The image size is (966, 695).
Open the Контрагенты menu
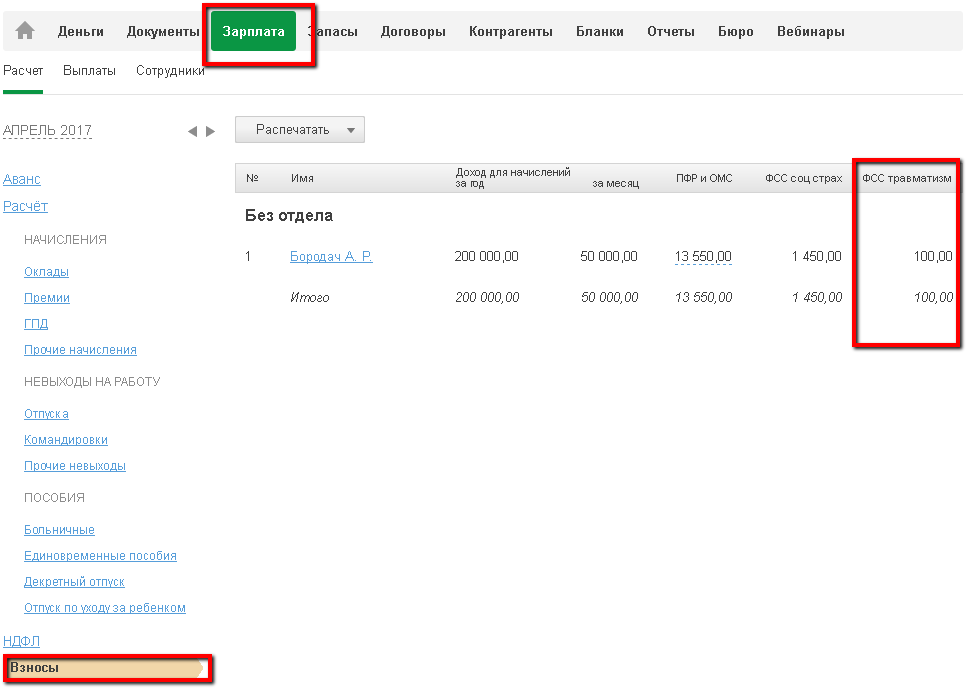[x=511, y=31]
